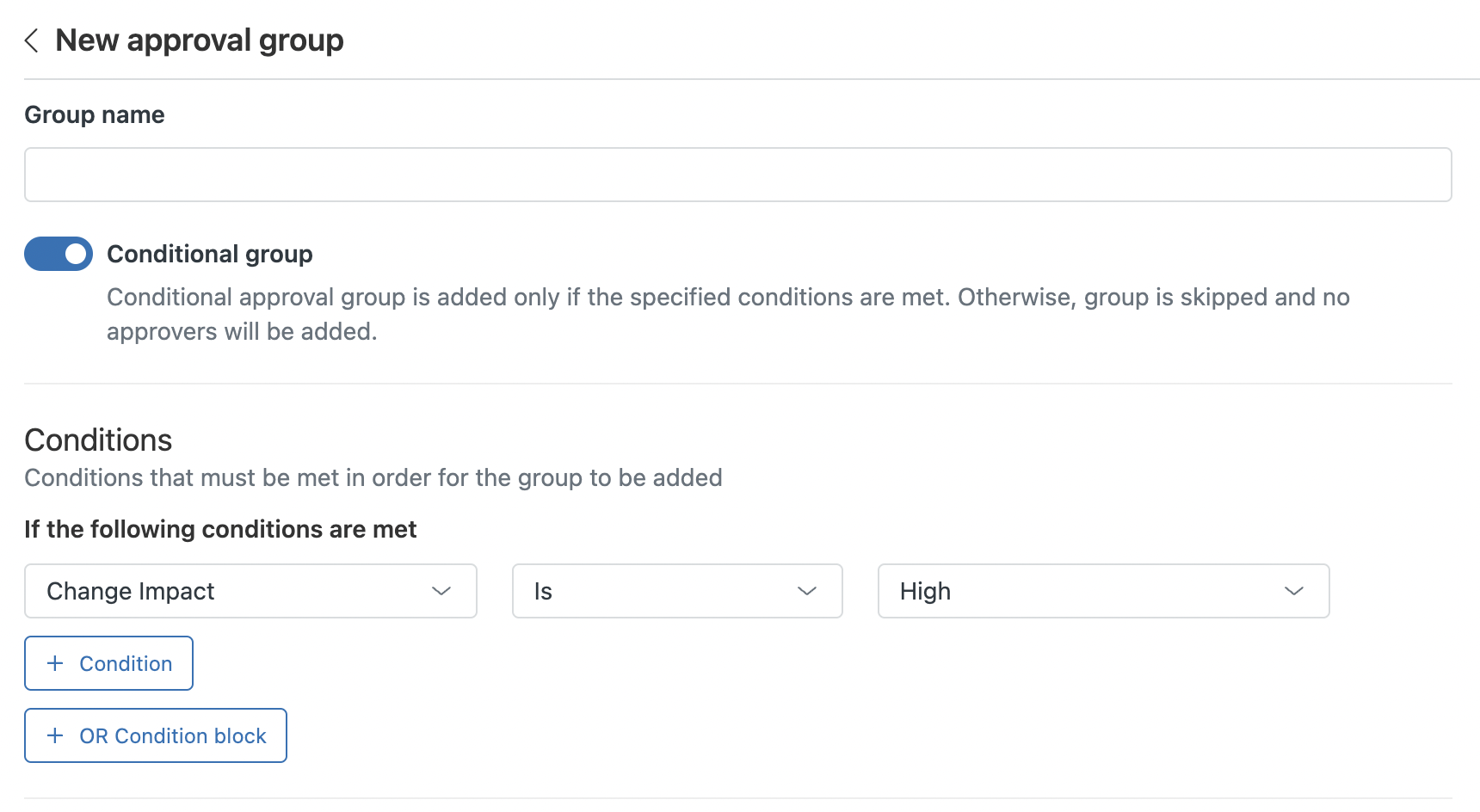Add a new Condition row
1480x812 pixels.
108,663
